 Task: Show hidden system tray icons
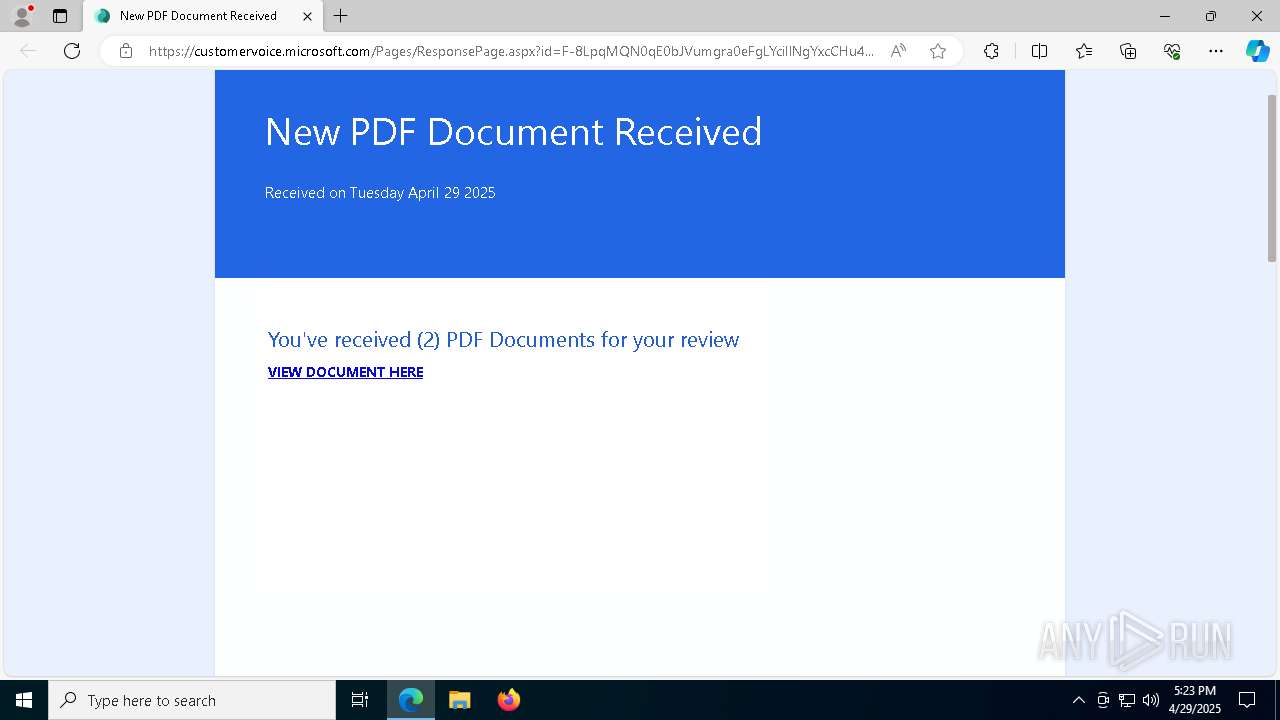(x=1078, y=700)
